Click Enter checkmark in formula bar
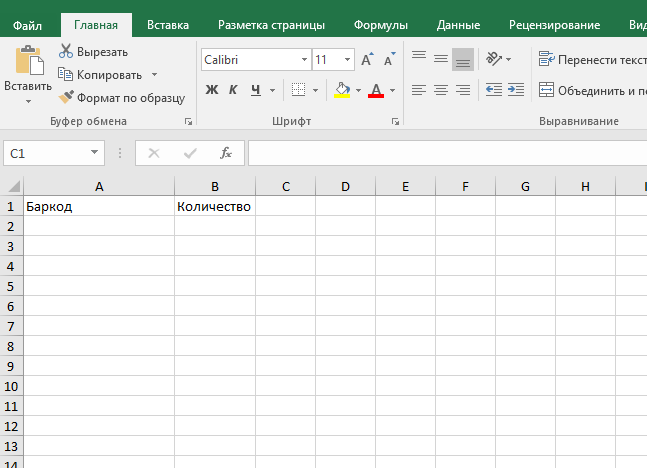 tap(190, 153)
